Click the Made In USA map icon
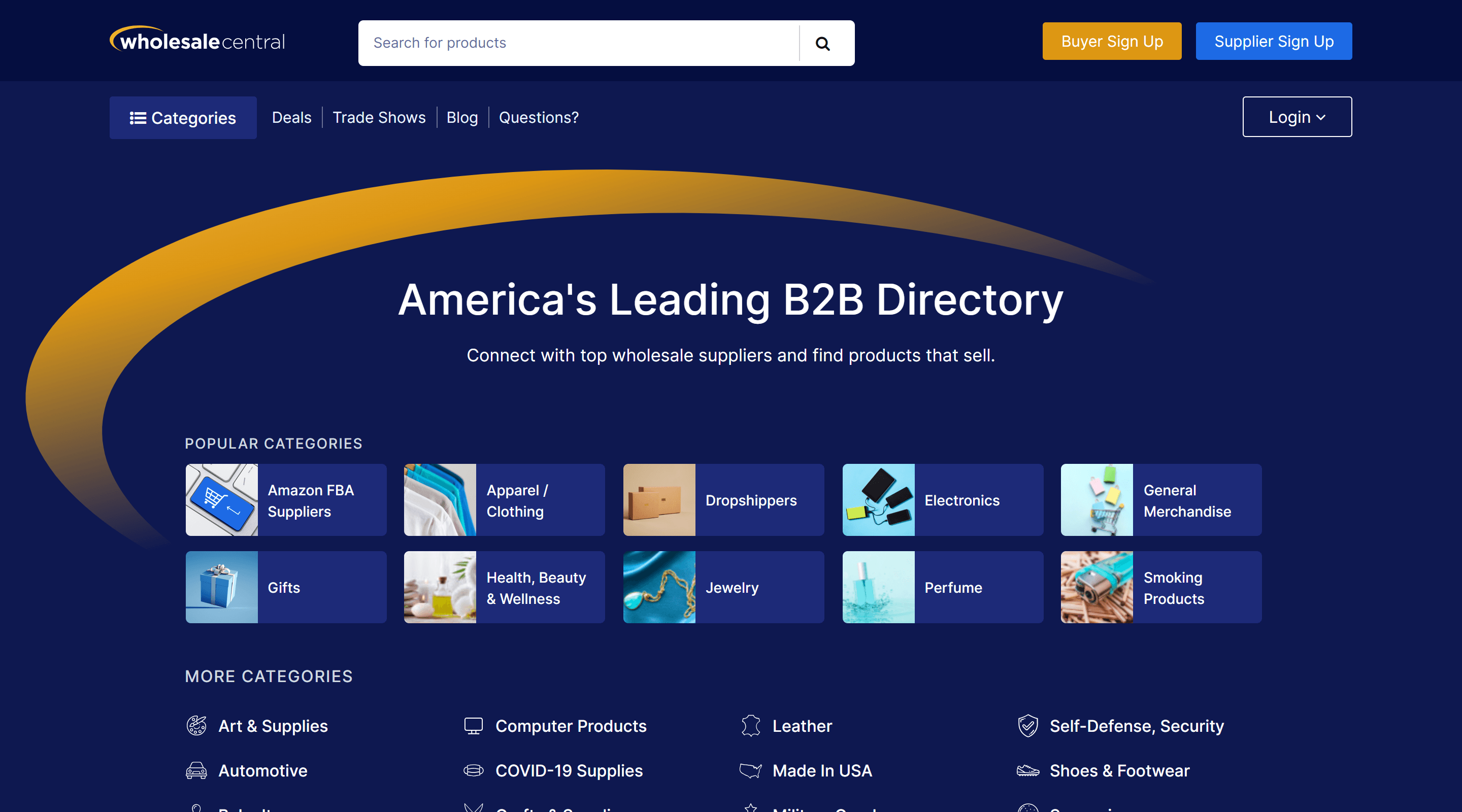Viewport: 1462px width, 812px height. (750, 770)
